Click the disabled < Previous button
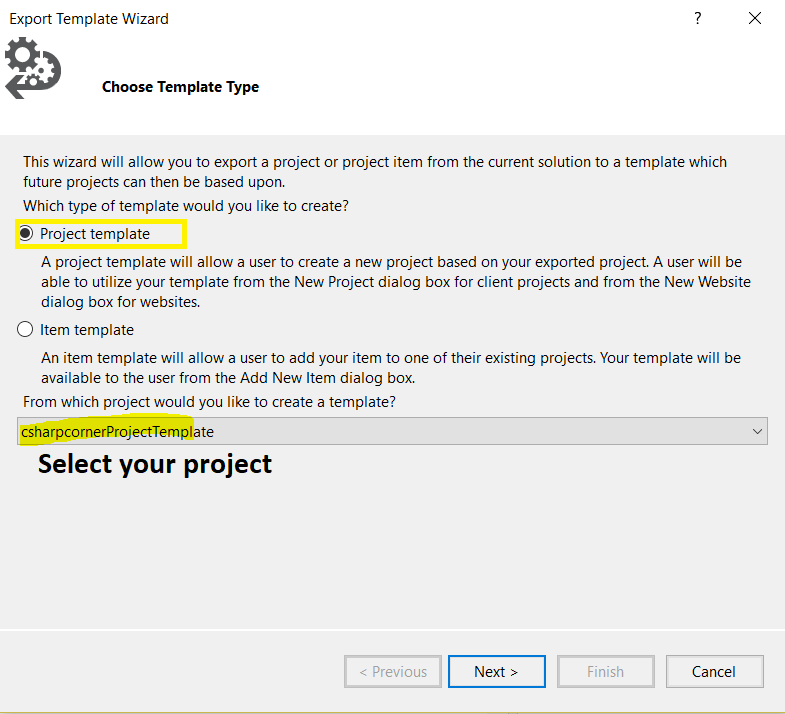 (x=393, y=671)
